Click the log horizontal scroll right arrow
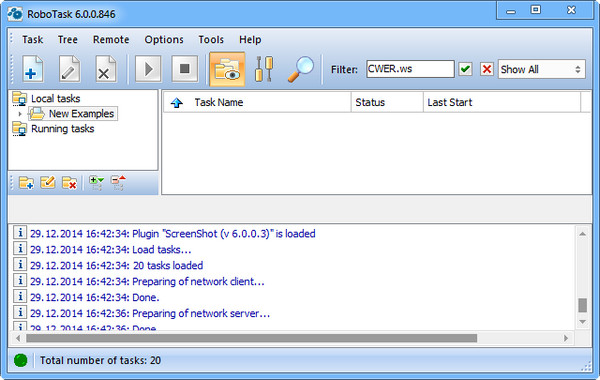600x380 pixels. [x=566, y=338]
